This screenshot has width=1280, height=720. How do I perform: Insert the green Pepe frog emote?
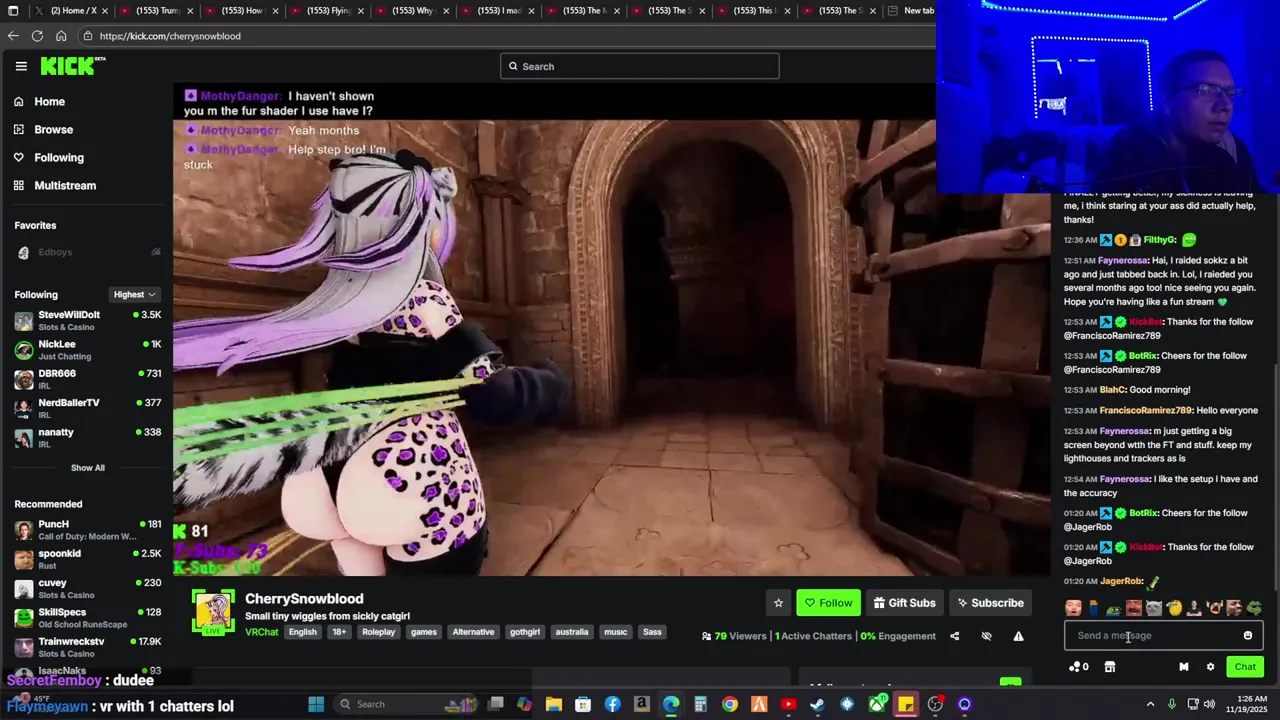click(1254, 608)
